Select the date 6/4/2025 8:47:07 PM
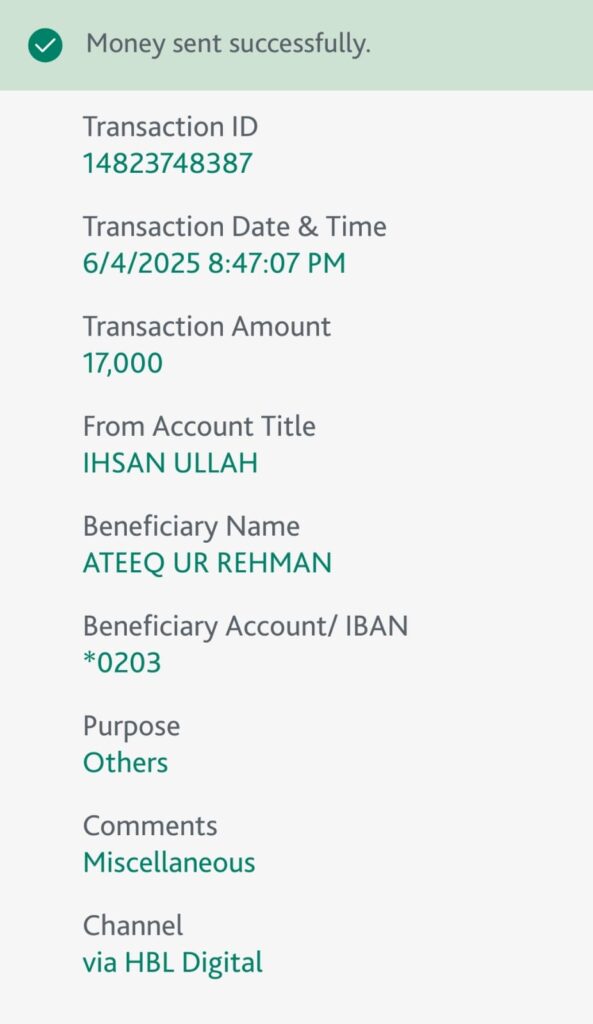Image resolution: width=593 pixels, height=1024 pixels. tap(214, 263)
